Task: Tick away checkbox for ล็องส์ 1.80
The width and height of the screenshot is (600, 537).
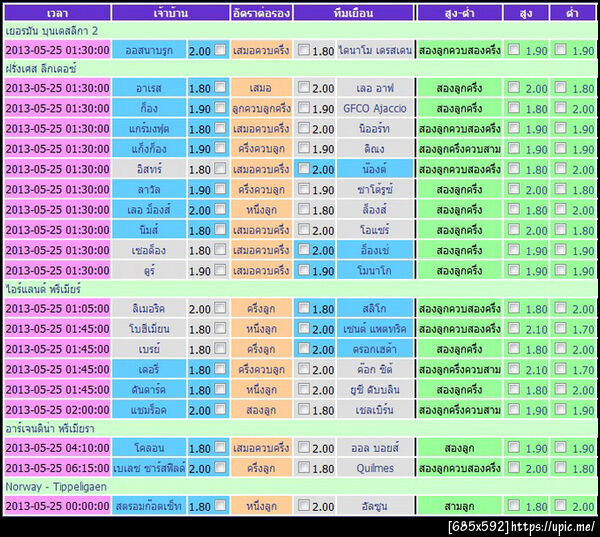Action: click(x=304, y=209)
